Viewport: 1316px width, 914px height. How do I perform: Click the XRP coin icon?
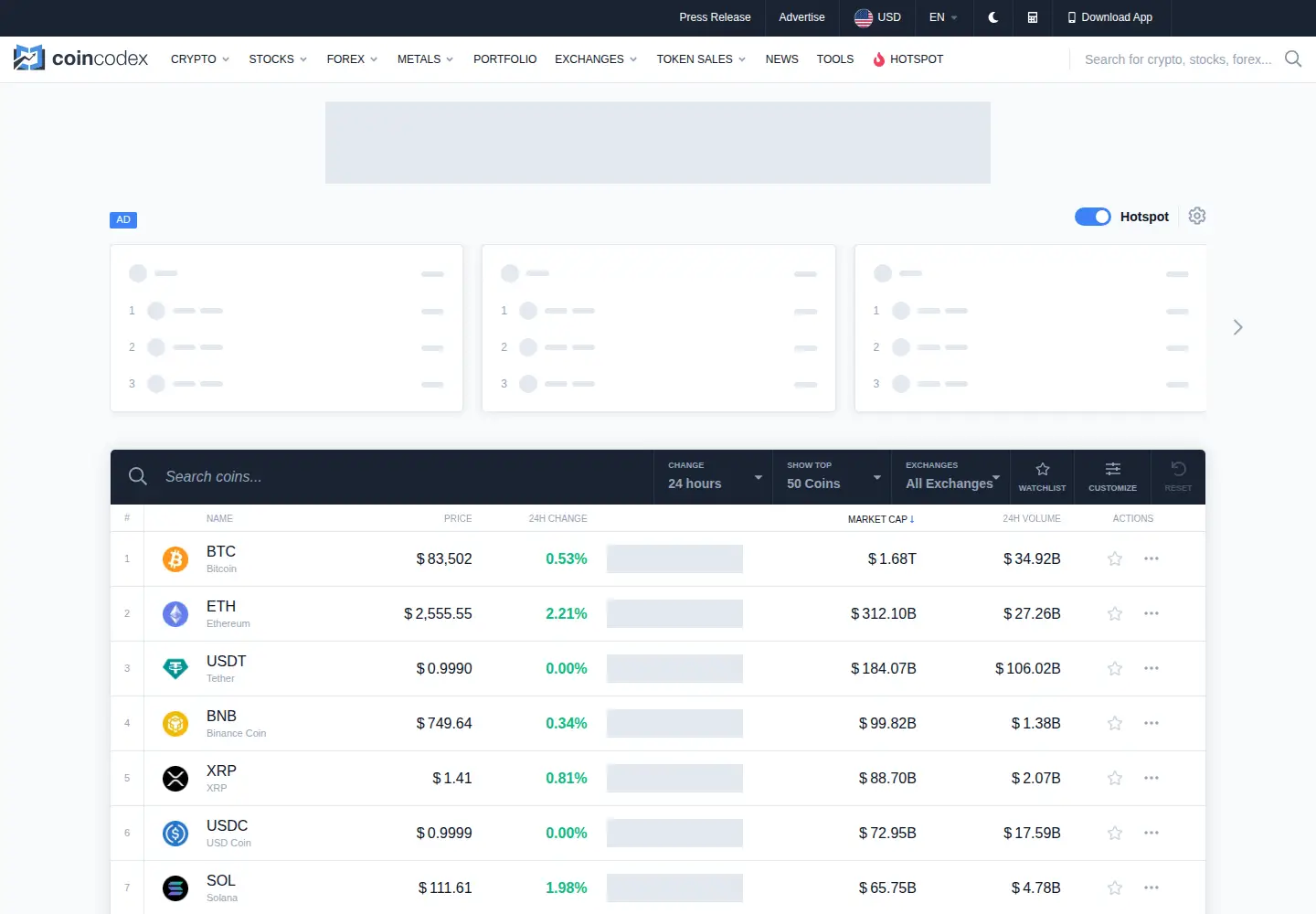click(175, 778)
